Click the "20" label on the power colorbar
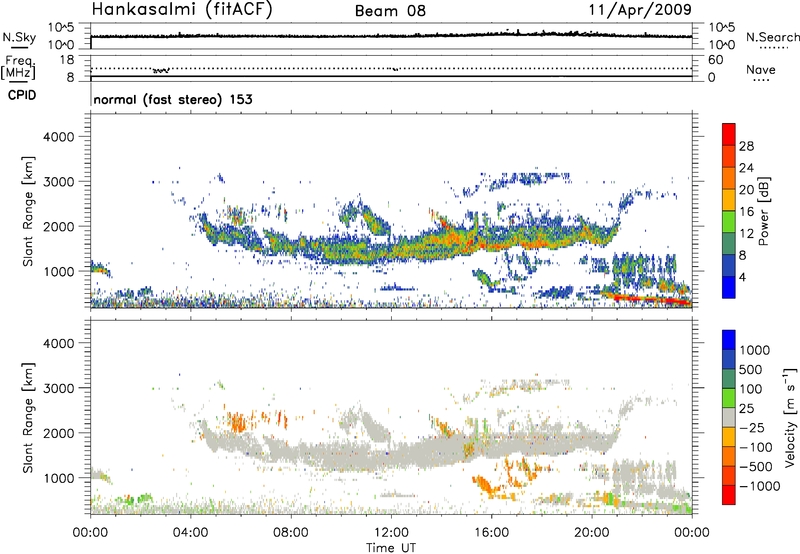The image size is (800, 554). [746, 190]
